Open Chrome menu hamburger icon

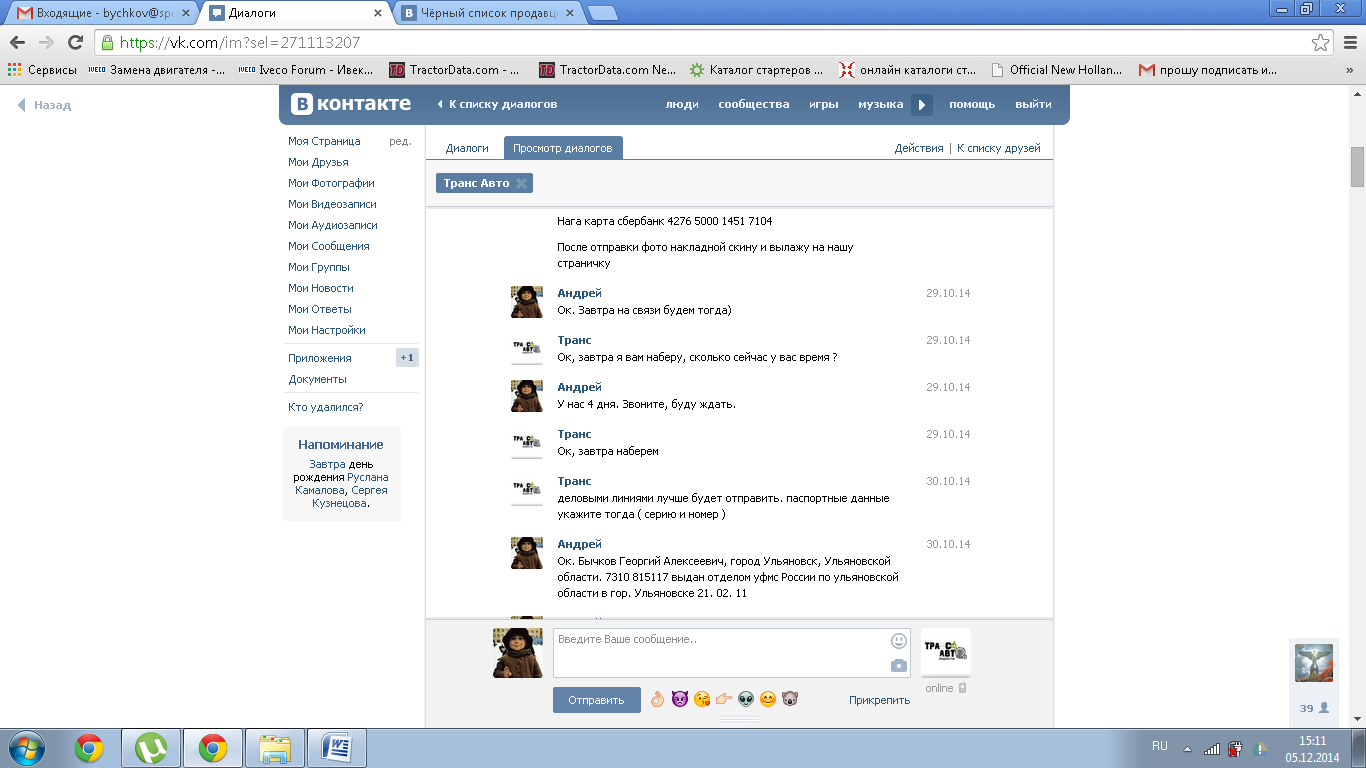[x=1349, y=43]
